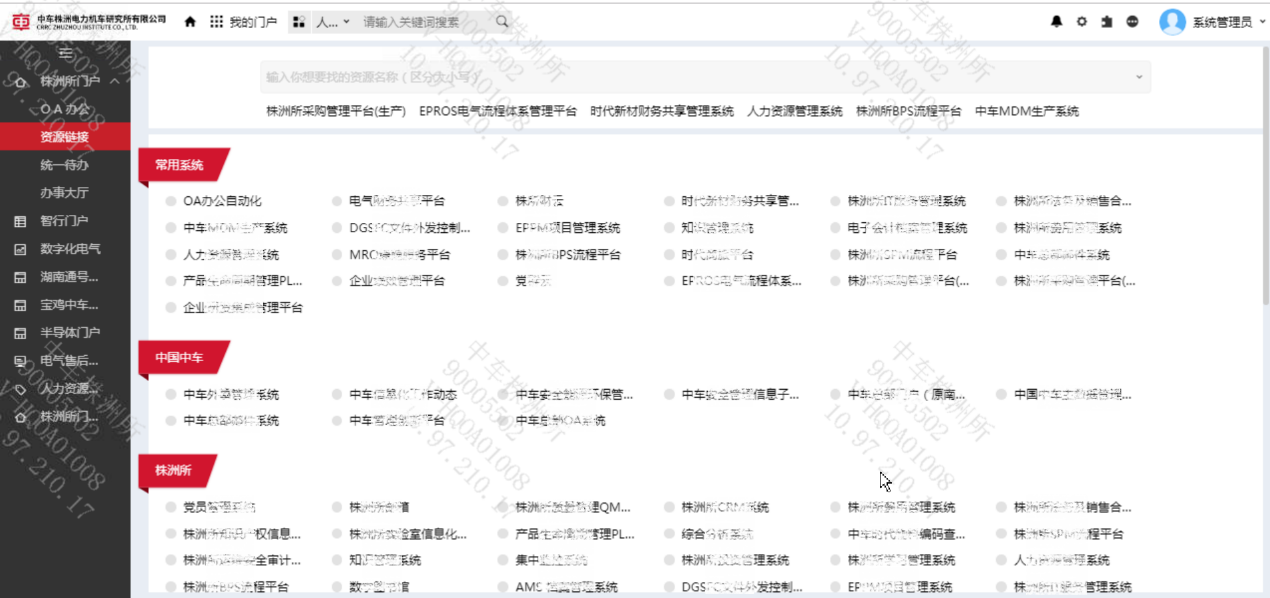Click the puzzle-piece plugin icon
Screen dimensions: 1270x598
click(1106, 21)
